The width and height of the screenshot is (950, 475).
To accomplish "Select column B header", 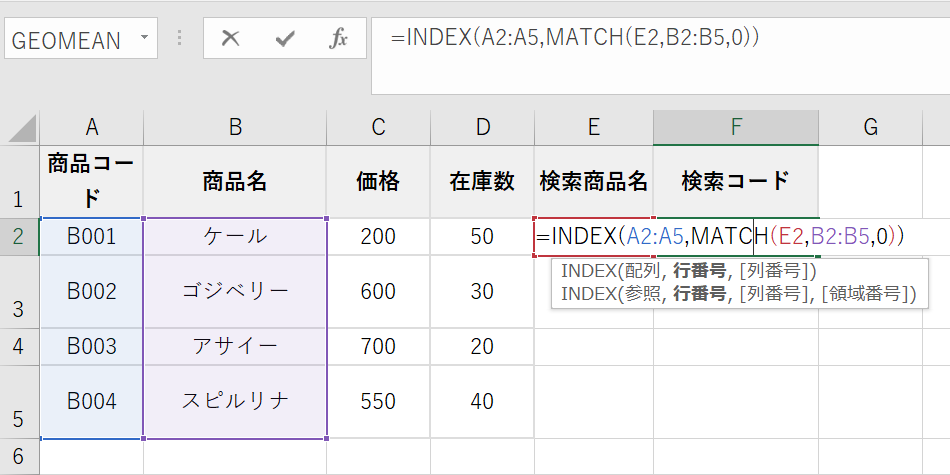I will pyautogui.click(x=235, y=127).
